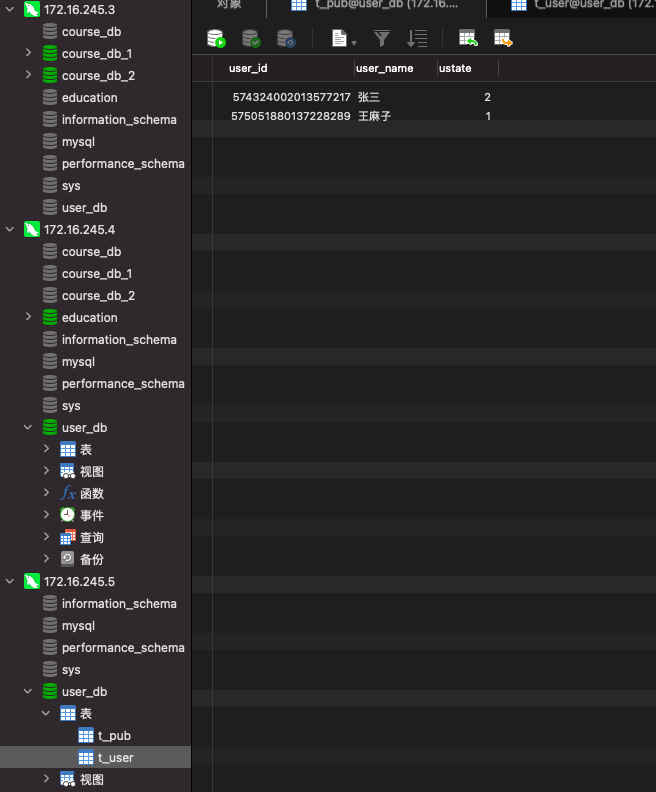This screenshot has width=656, height=792.
Task: Select the 张三 name cell
Action: pos(369,97)
